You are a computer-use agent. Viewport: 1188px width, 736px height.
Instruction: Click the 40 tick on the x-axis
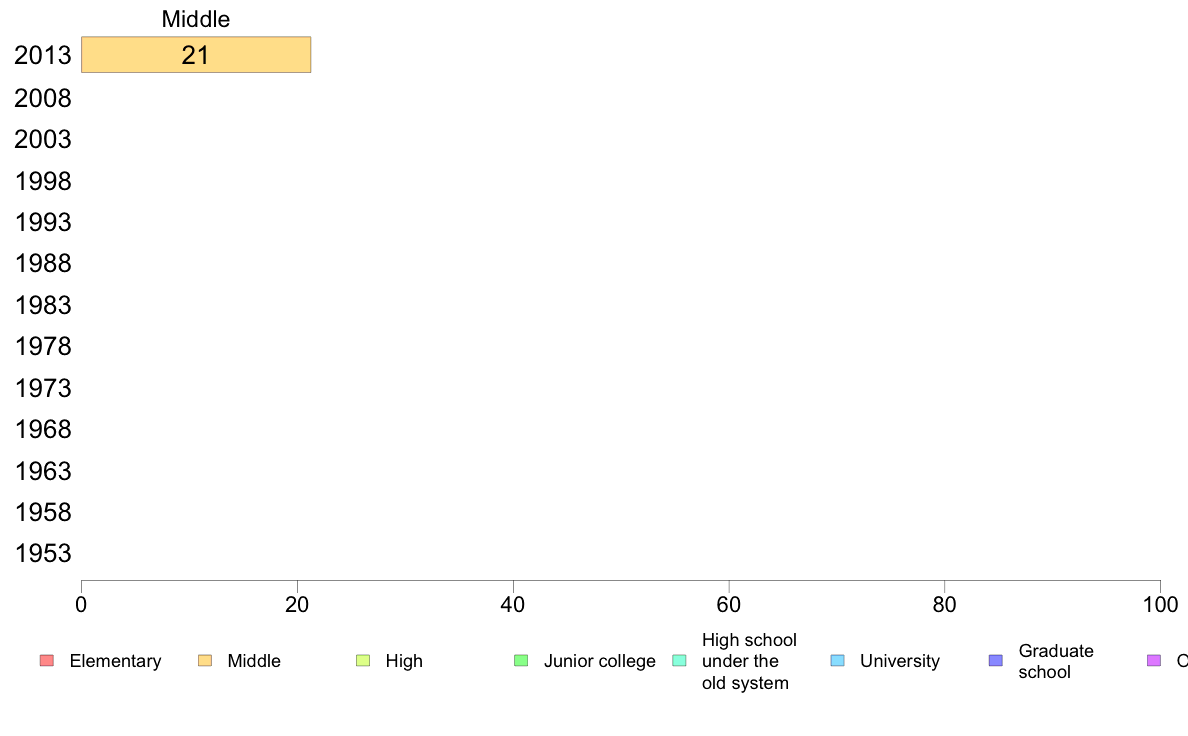[x=513, y=604]
